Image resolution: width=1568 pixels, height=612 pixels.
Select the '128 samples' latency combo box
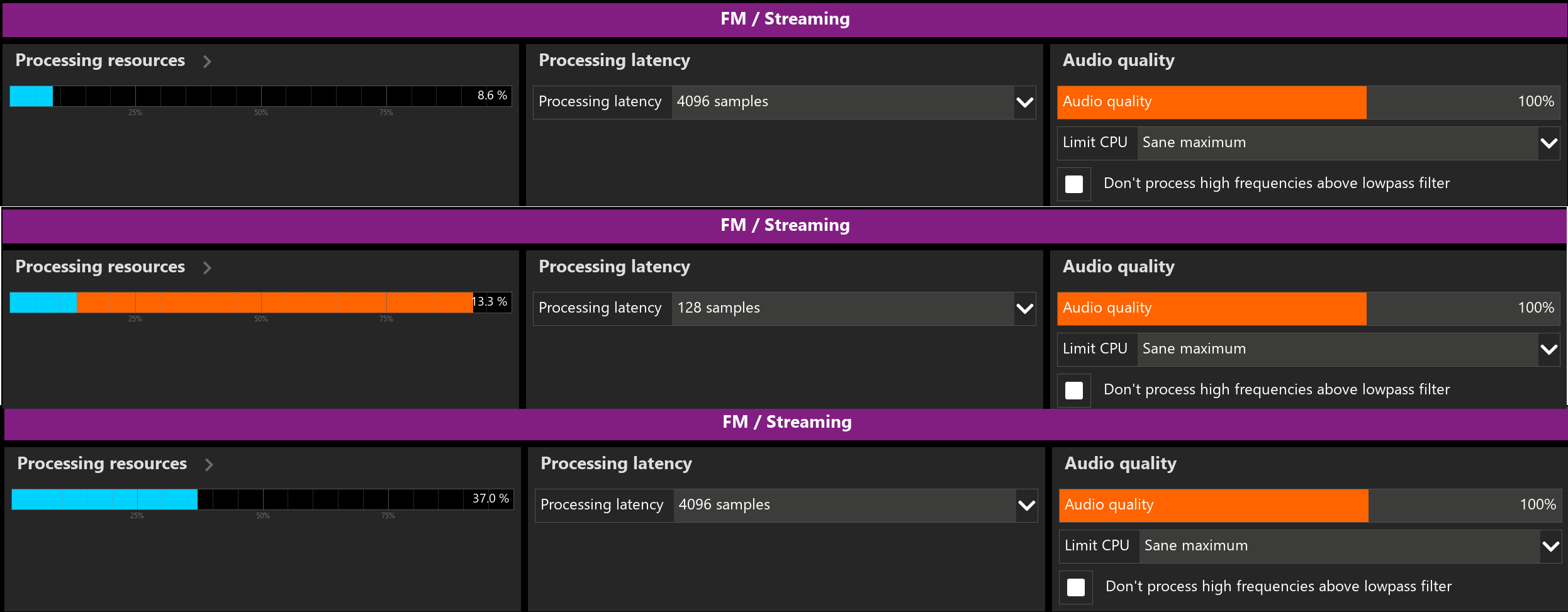(854, 308)
